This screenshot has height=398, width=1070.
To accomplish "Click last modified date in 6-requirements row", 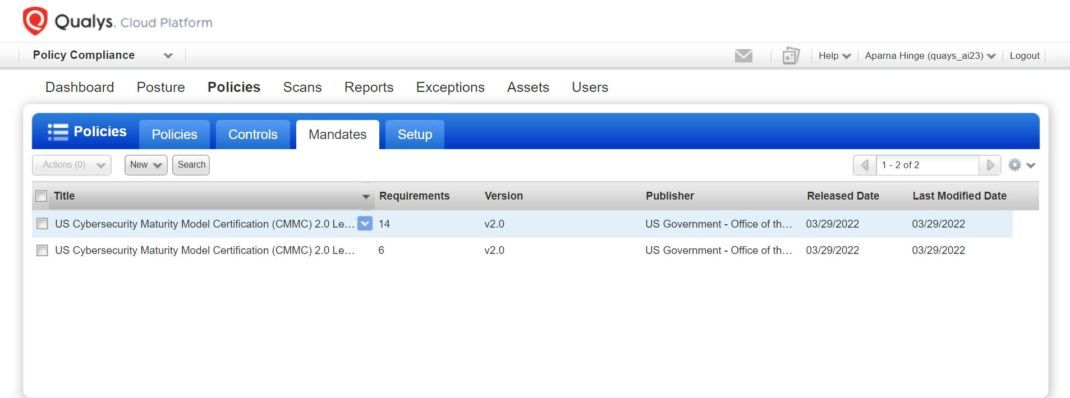I will point(938,251).
